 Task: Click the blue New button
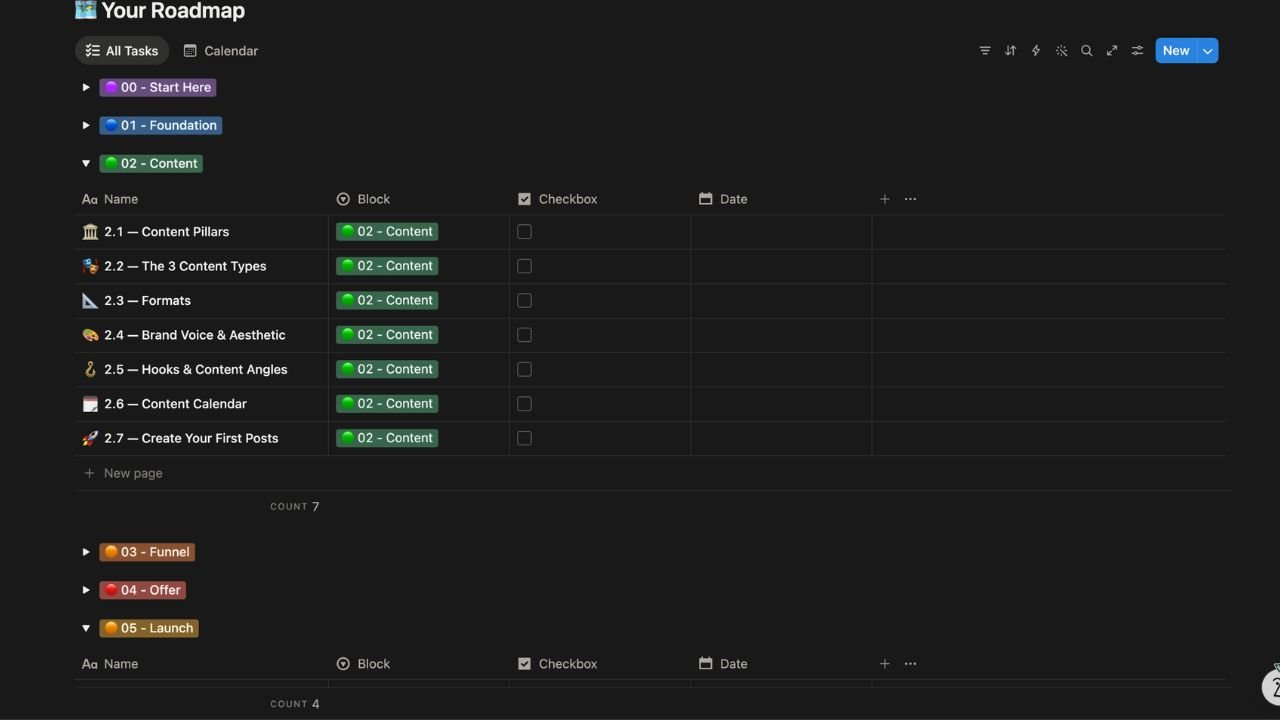point(1175,50)
